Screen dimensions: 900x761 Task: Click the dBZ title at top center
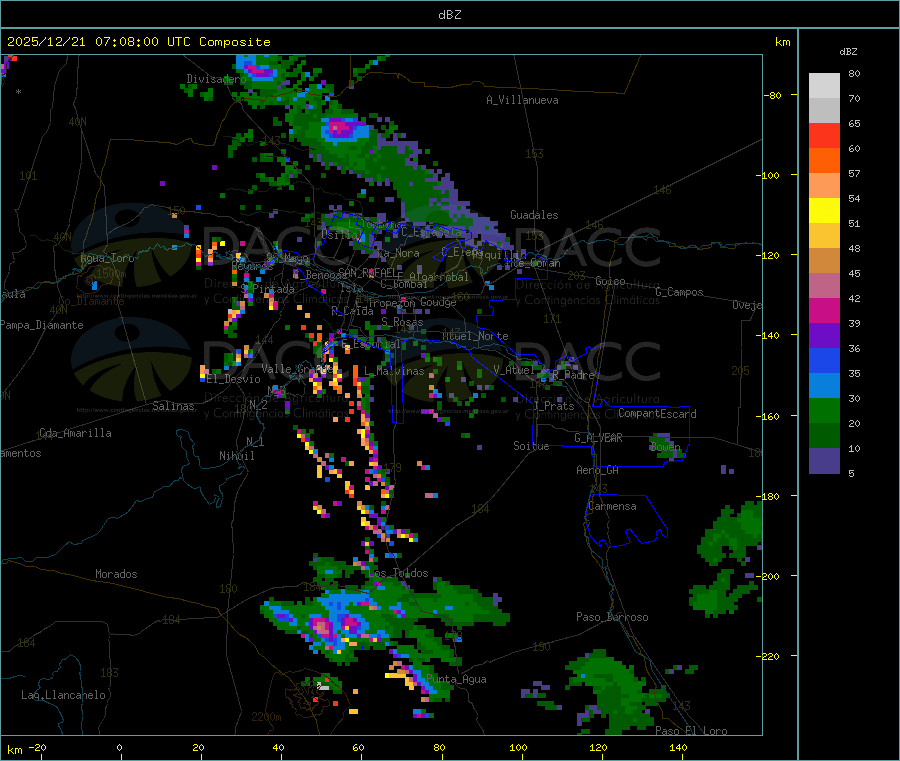pyautogui.click(x=449, y=15)
